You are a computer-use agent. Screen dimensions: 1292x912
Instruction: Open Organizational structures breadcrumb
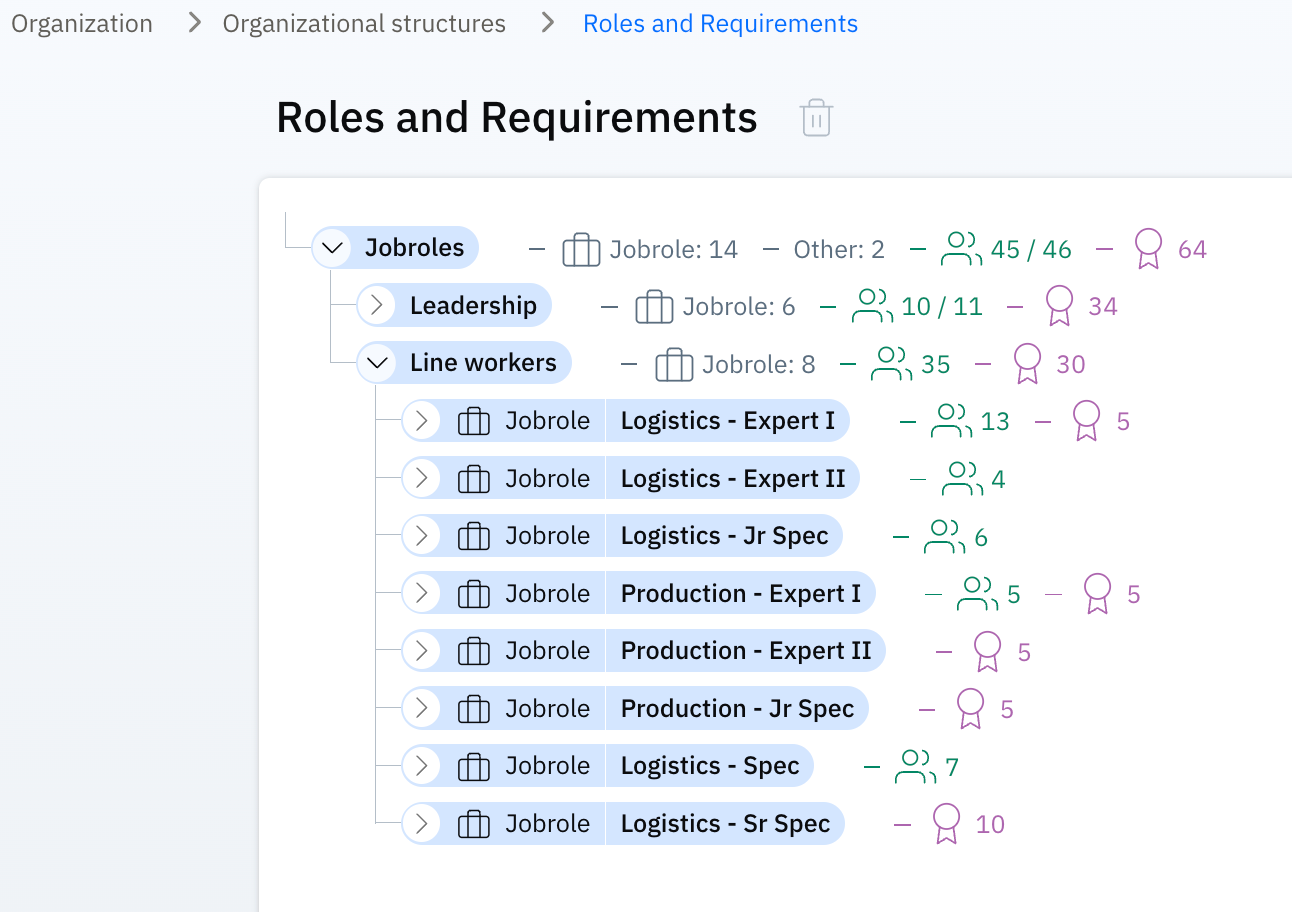tap(364, 24)
